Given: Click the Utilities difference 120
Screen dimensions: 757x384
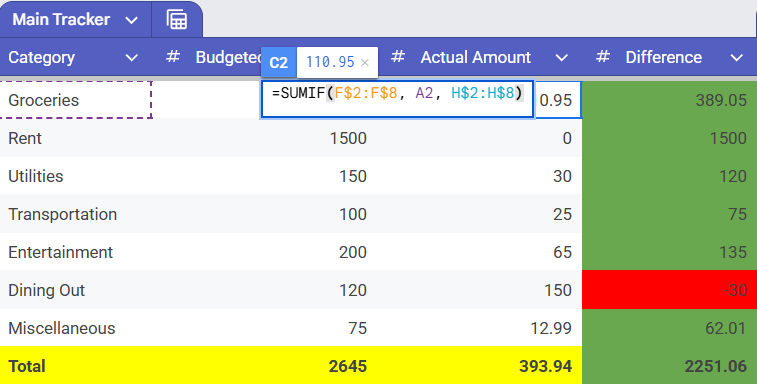Looking at the screenshot, I should pos(733,176).
